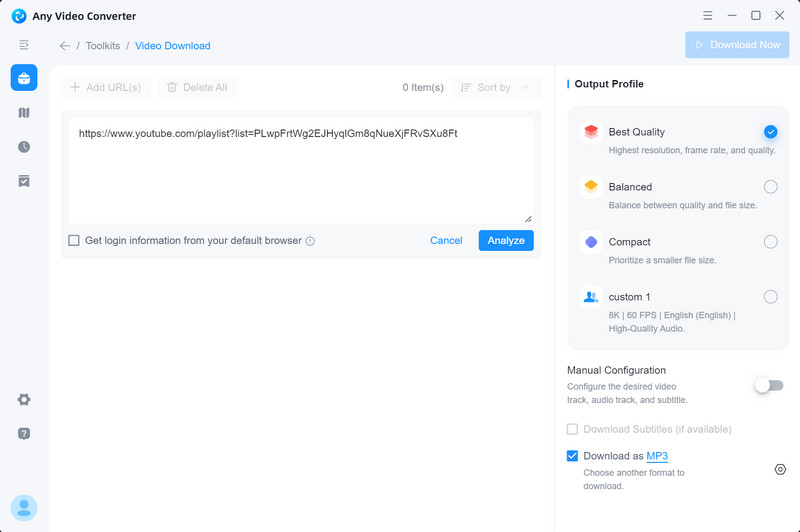Select the Balanced radio button
This screenshot has width=800, height=532.
point(770,187)
